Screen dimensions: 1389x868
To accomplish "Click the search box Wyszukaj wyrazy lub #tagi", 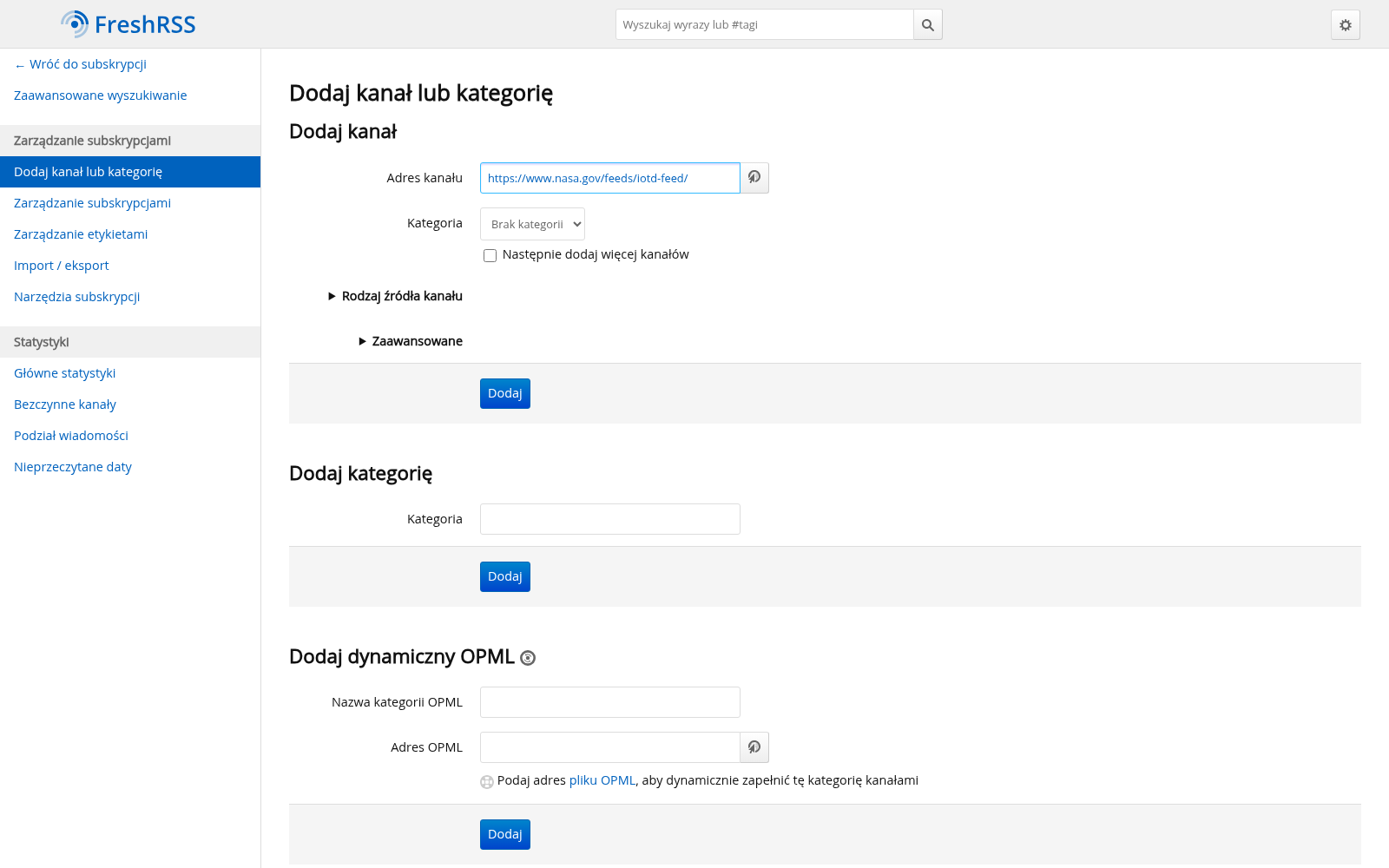I will coord(764,24).
